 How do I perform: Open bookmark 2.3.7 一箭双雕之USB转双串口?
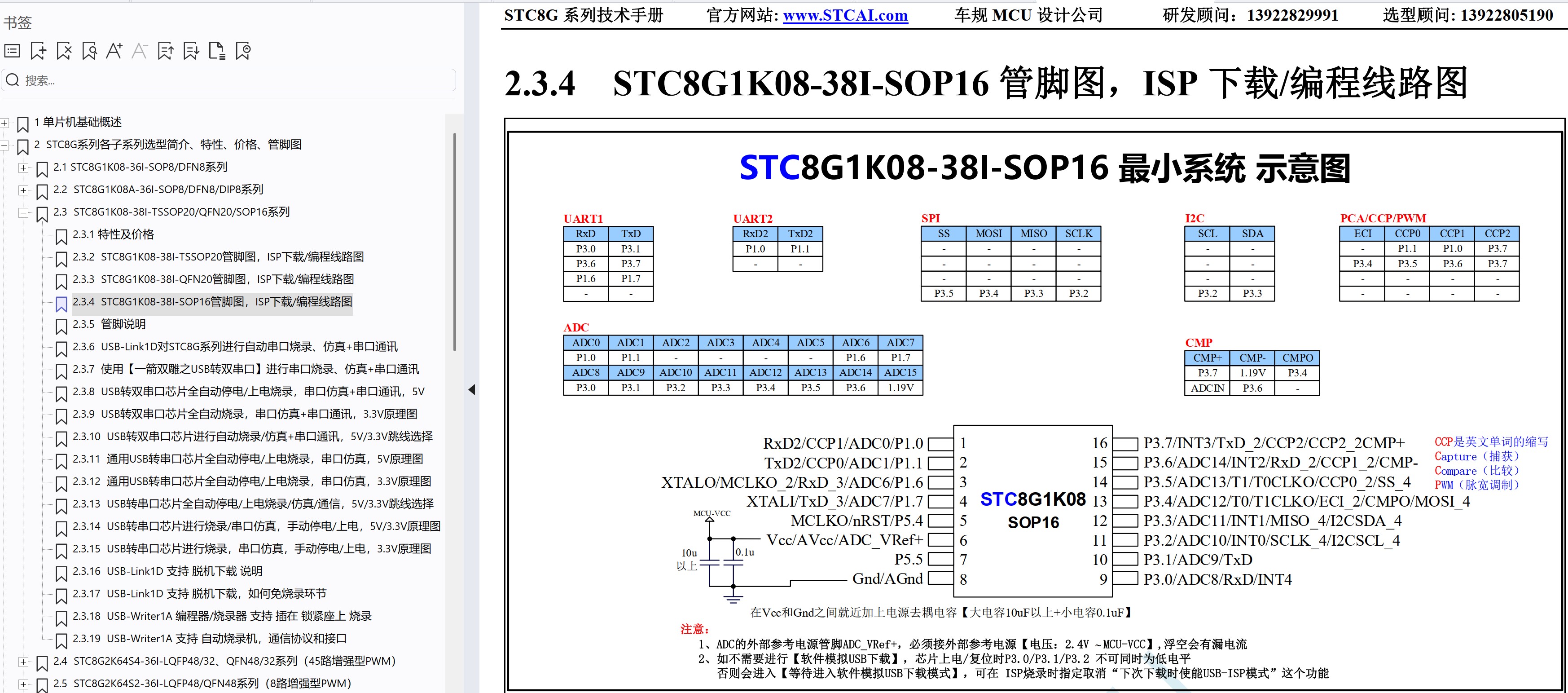[246, 370]
